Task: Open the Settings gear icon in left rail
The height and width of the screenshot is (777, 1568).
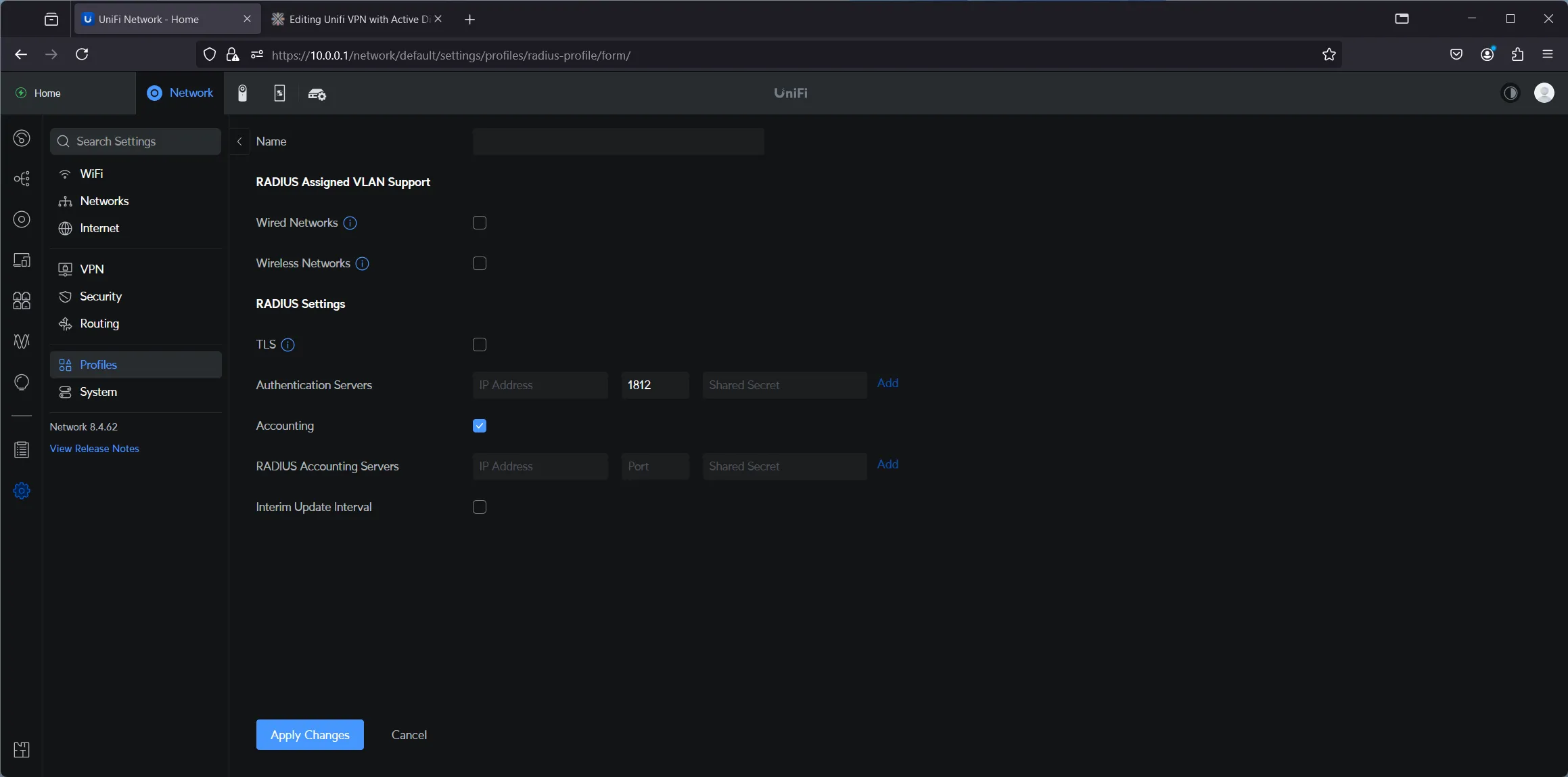Action: point(22,491)
